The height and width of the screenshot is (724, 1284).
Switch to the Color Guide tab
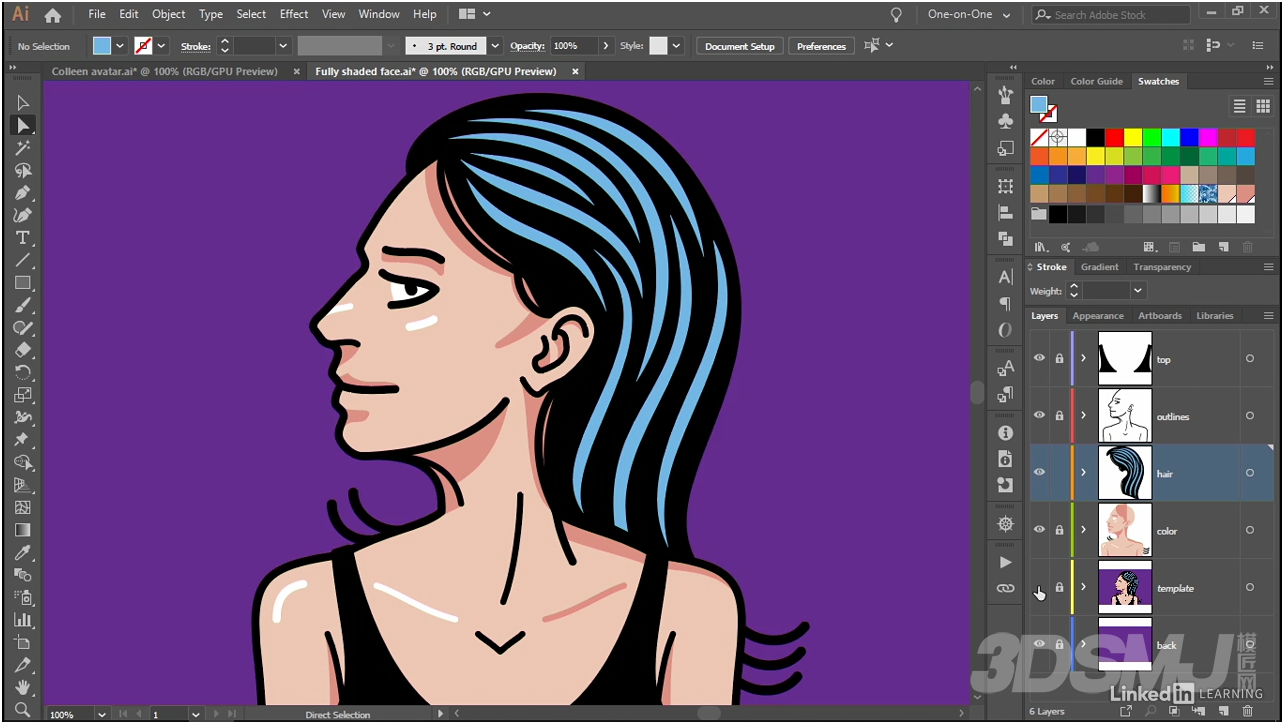[x=1096, y=81]
